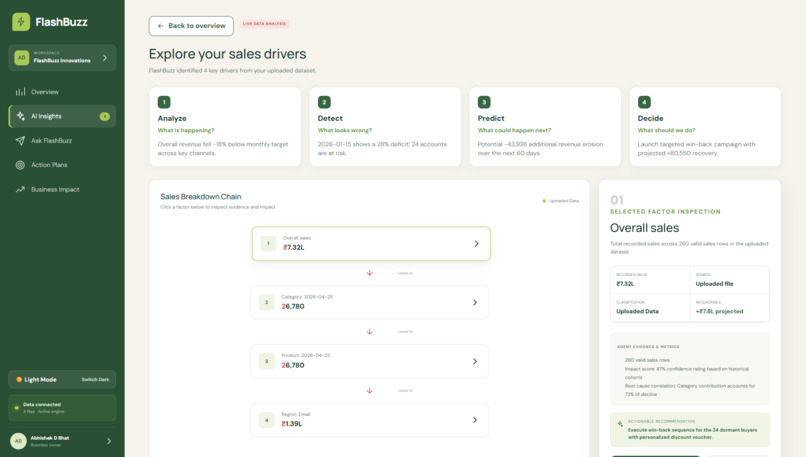Select the Detect step card
Image resolution: width=806 pixels, height=457 pixels.
click(385, 127)
